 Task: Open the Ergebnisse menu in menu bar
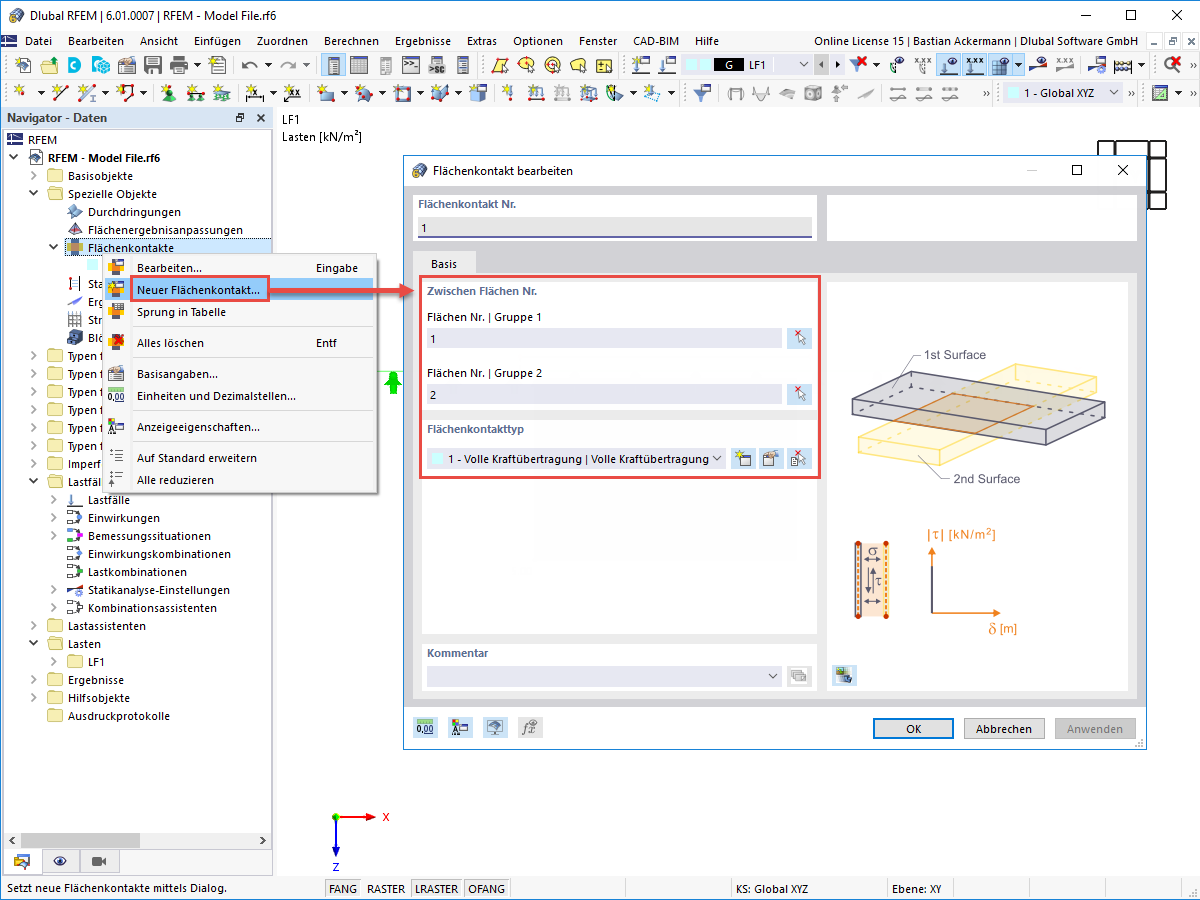click(x=422, y=41)
